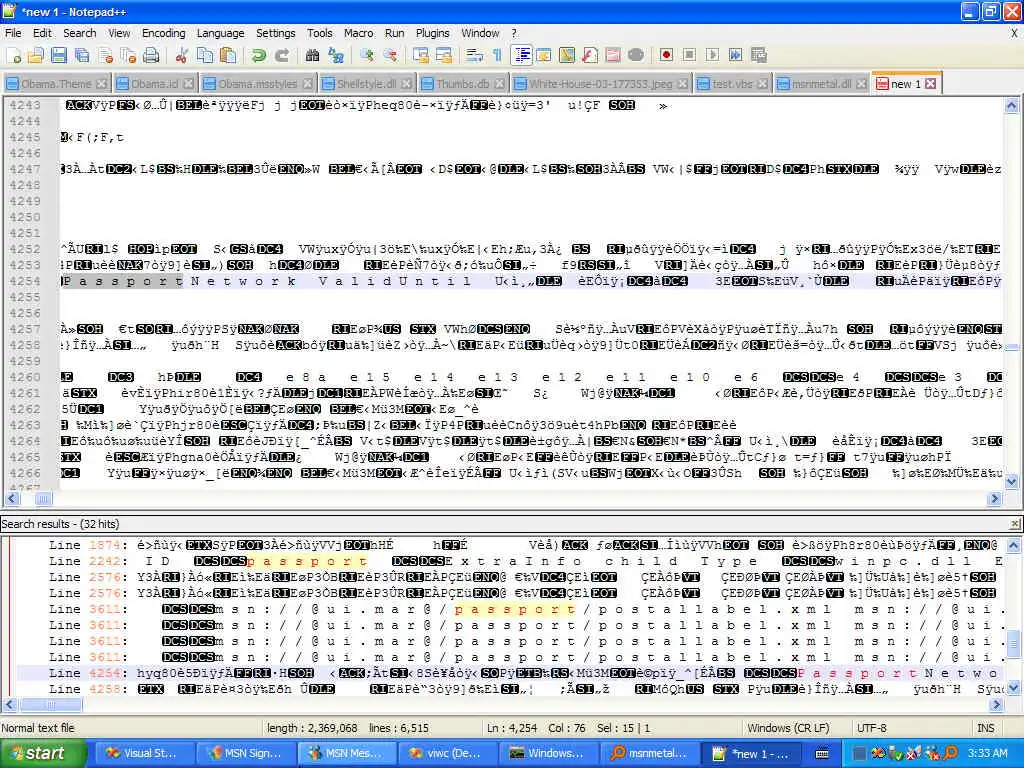This screenshot has width=1024, height=768.
Task: Open the Encoding menu
Action: (x=163, y=33)
